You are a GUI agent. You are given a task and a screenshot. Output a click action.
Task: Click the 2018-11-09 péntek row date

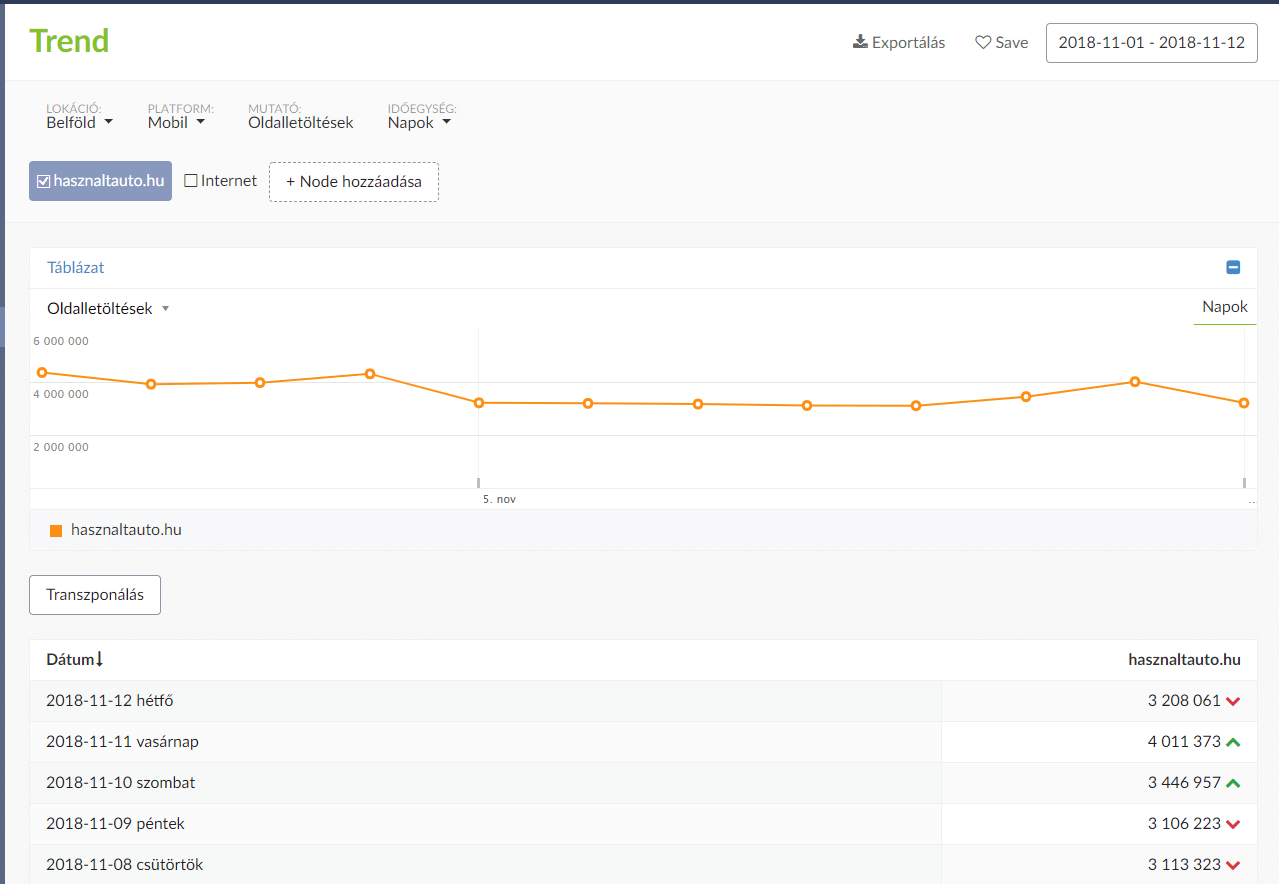pos(115,824)
